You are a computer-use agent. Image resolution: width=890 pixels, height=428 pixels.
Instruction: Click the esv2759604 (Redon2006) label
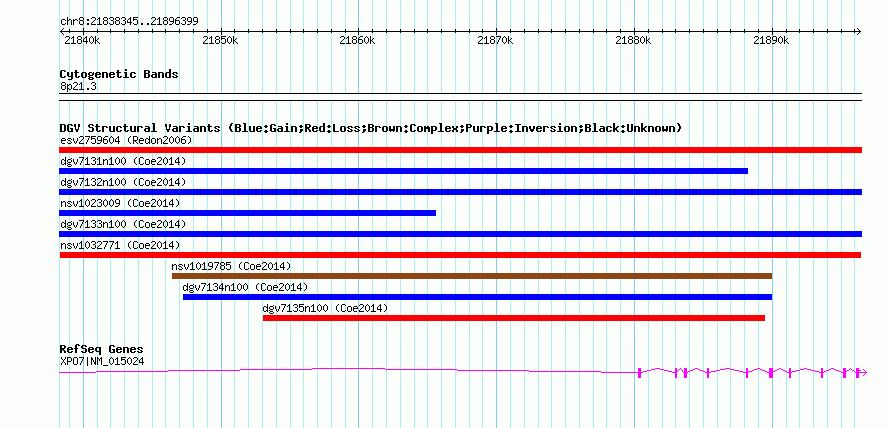126,140
